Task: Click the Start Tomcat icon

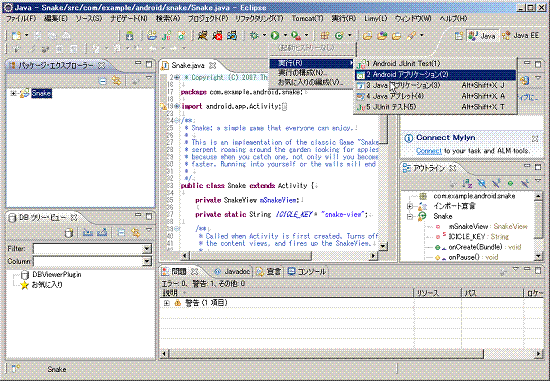Action: (202, 35)
